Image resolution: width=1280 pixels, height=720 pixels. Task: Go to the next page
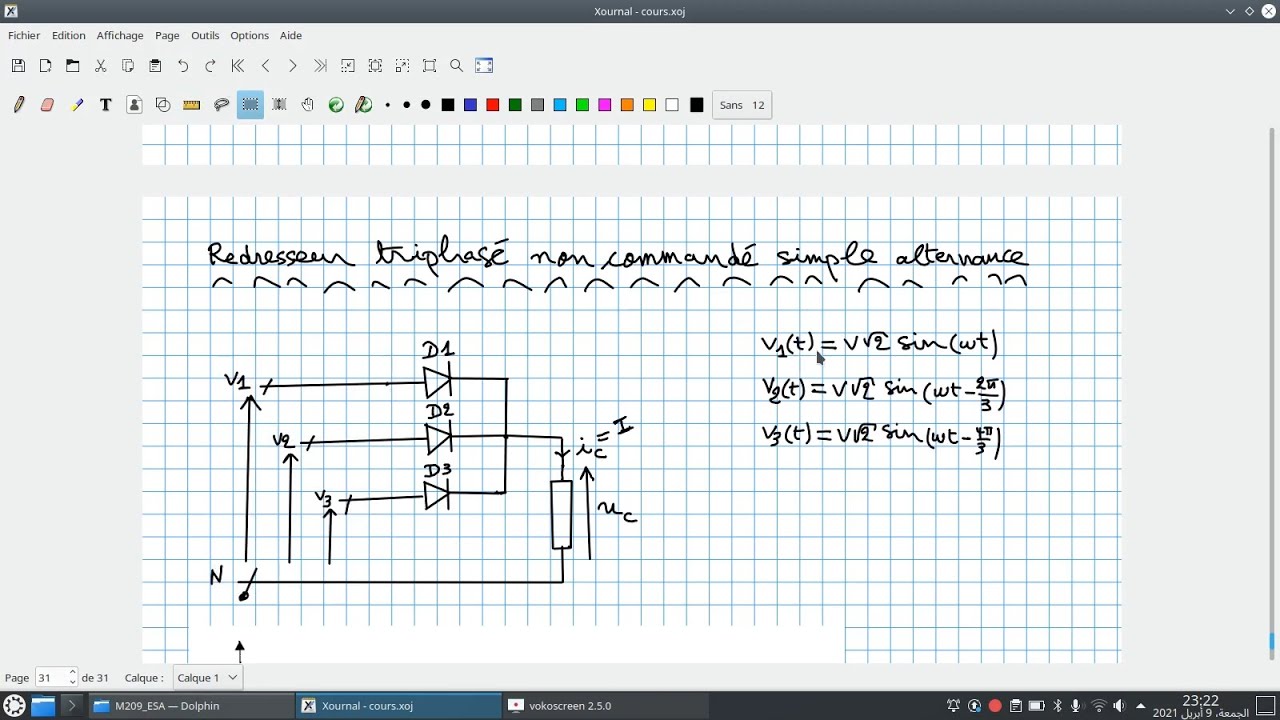click(292, 66)
